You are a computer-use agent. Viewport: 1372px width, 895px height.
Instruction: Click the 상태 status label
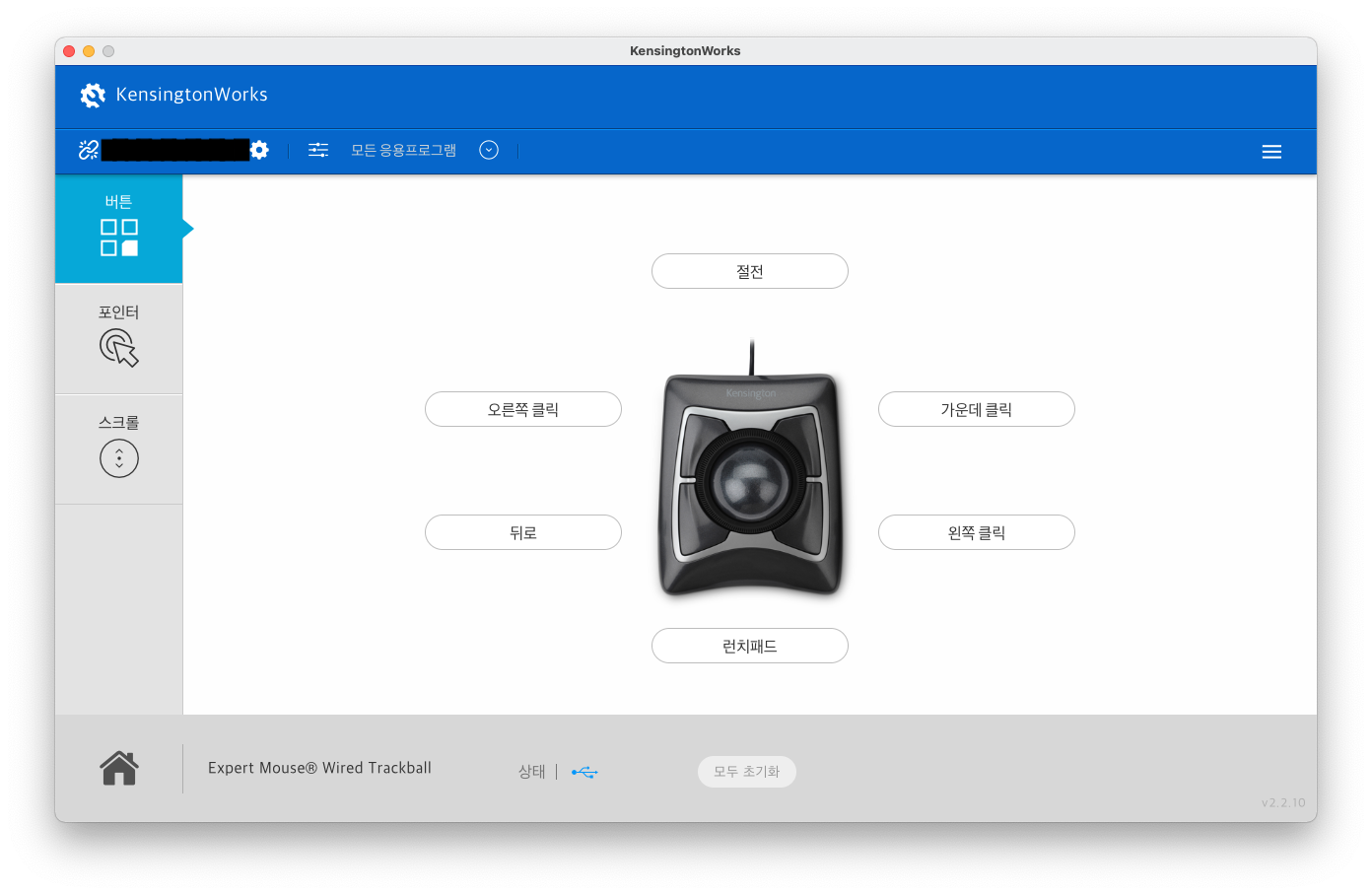point(532,772)
